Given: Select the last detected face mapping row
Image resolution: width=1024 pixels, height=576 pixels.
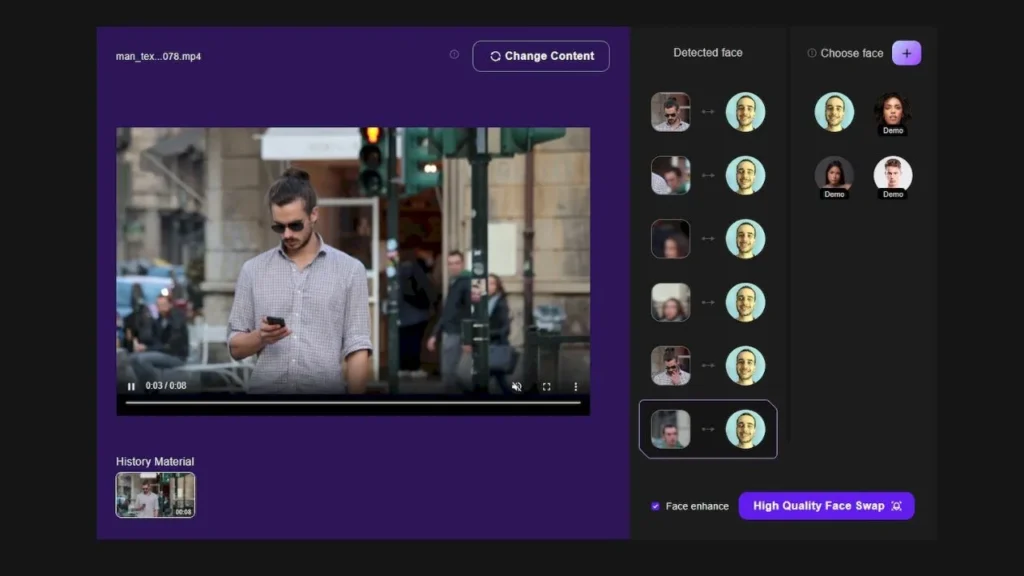Looking at the screenshot, I should 708,429.
